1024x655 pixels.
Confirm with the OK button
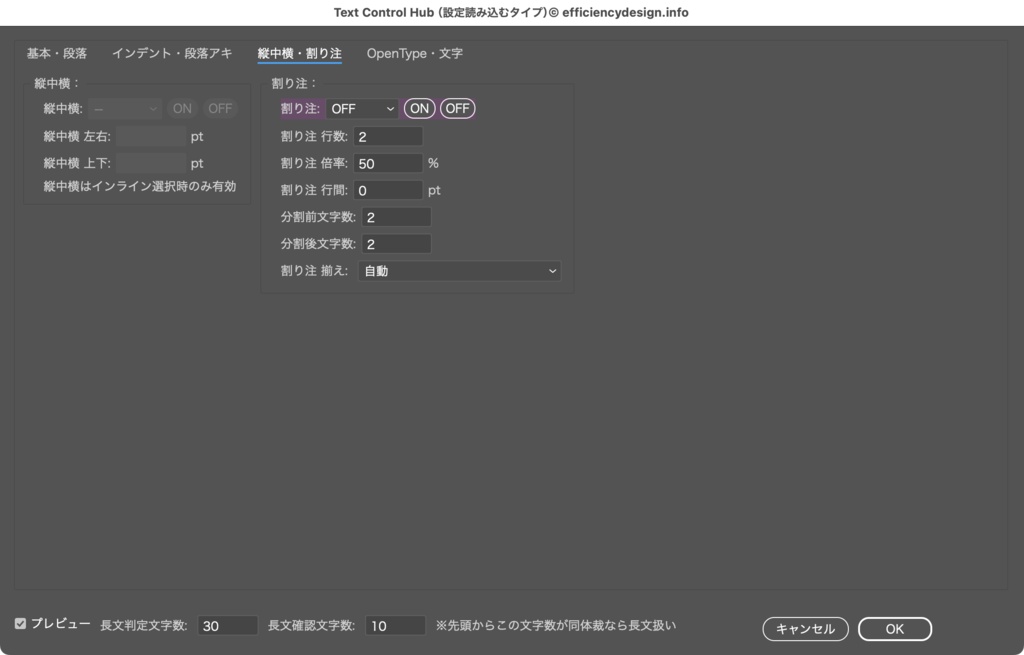pos(895,629)
